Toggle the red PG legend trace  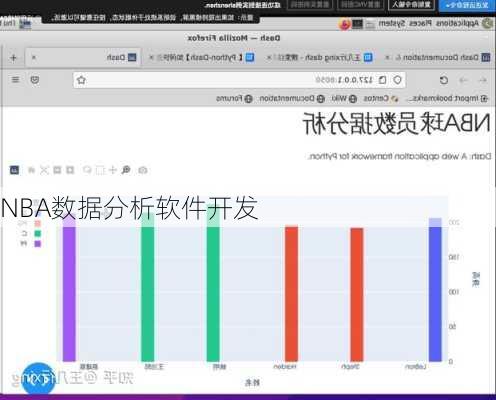pos(31,223)
